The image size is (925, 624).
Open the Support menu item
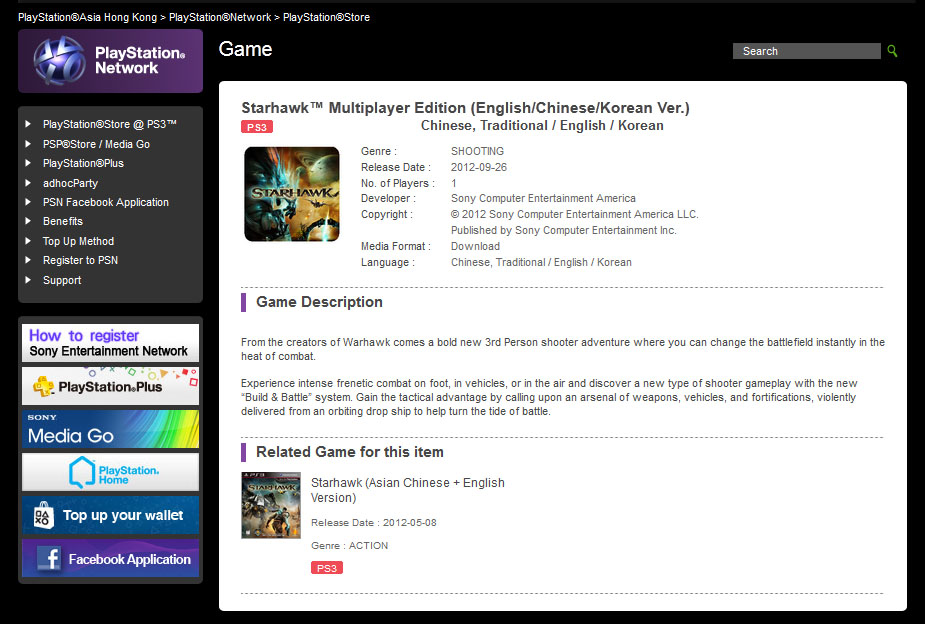pyautogui.click(x=62, y=280)
